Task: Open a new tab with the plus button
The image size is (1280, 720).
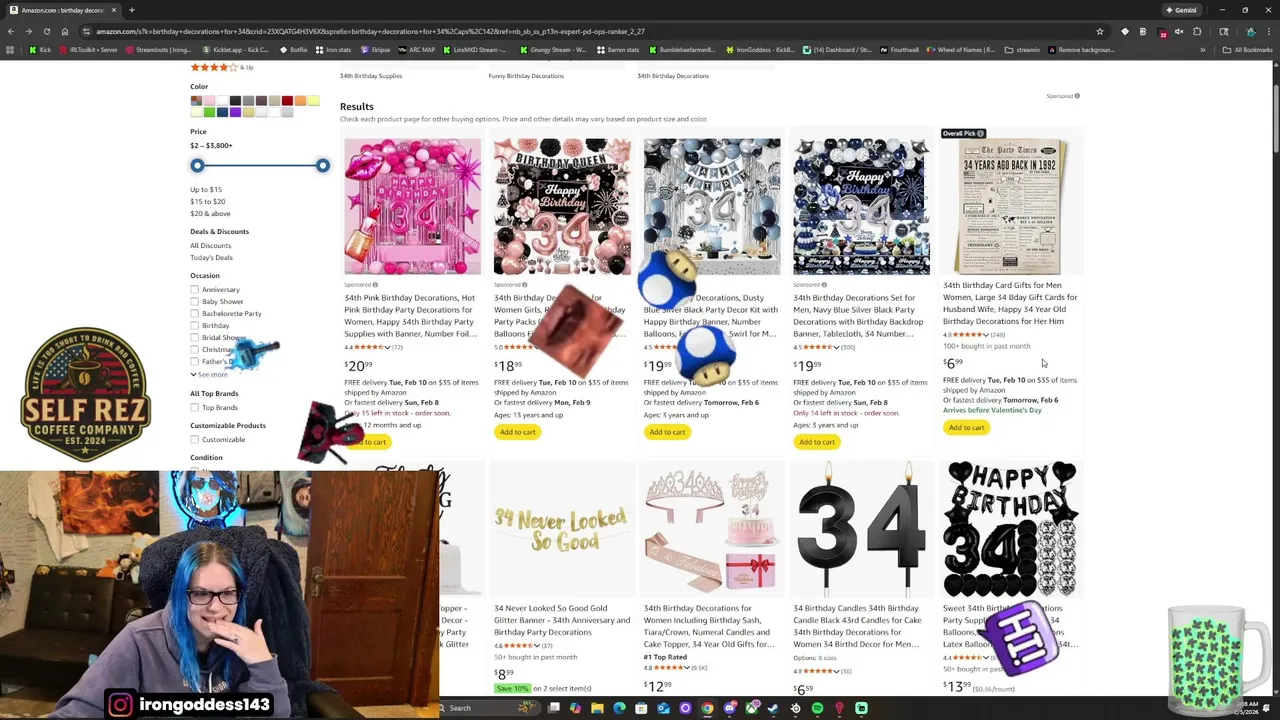Action: click(x=131, y=10)
